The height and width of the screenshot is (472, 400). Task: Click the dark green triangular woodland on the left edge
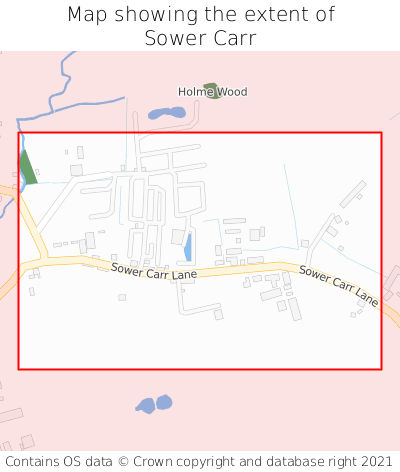27,168
